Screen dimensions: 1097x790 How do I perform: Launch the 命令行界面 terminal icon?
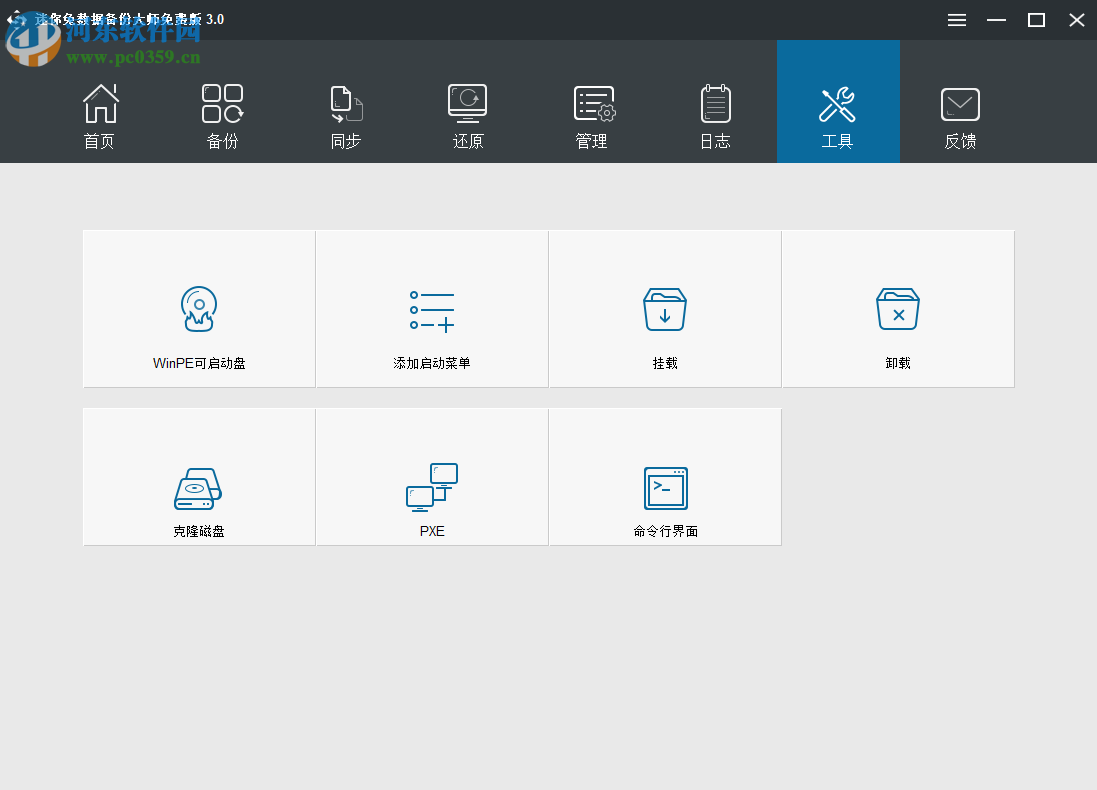coord(664,488)
